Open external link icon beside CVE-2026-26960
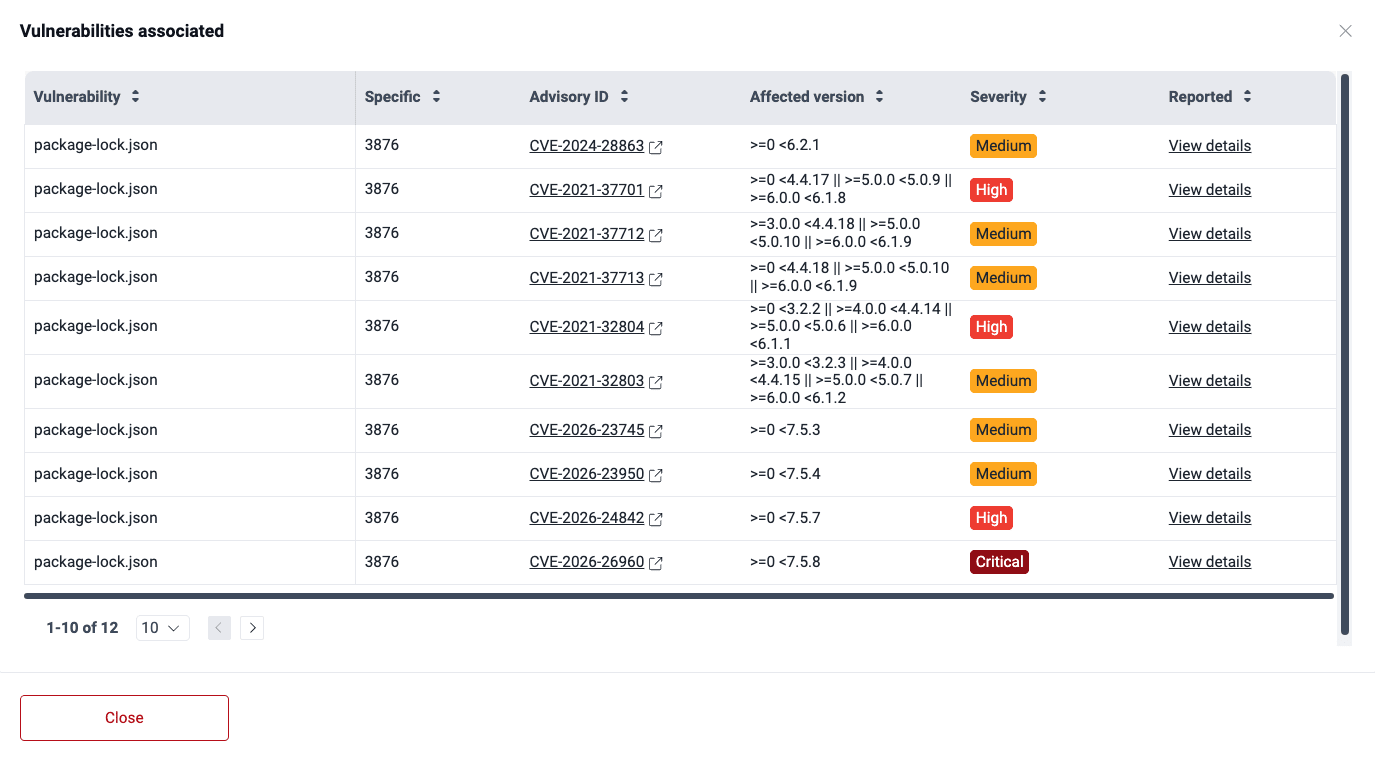 coord(656,563)
